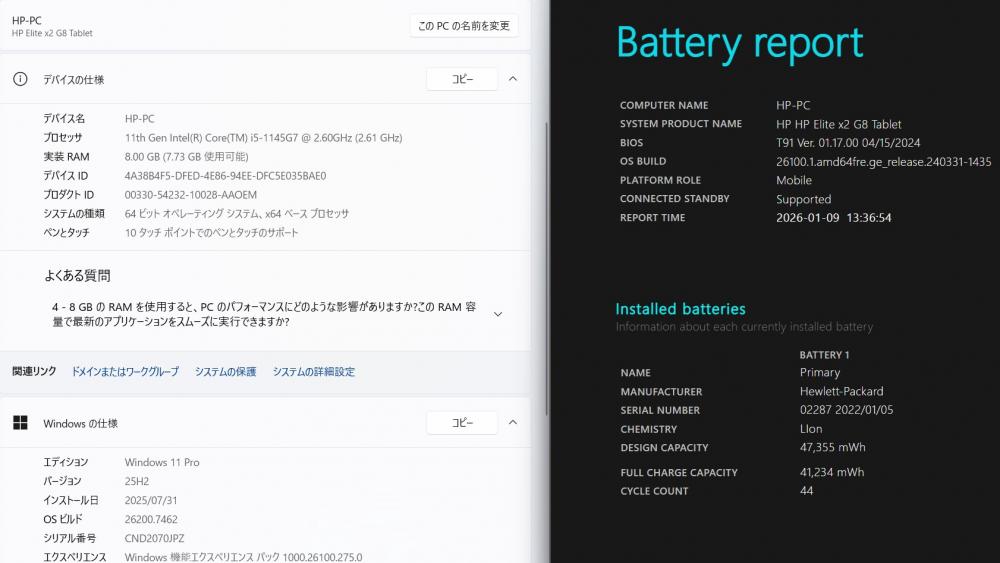Select experience pack 1000.26100.275.0 text
This screenshot has height=563, width=1000.
click(x=243, y=557)
